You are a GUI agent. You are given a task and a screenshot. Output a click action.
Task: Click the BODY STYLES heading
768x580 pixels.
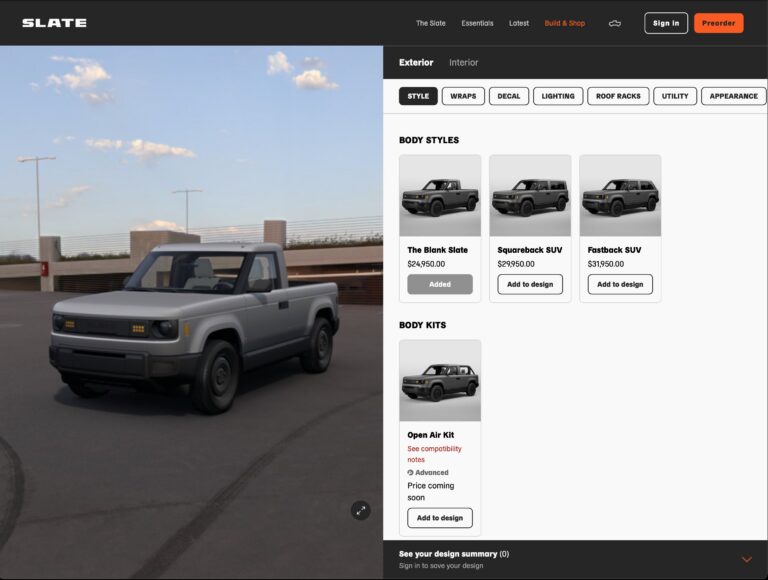click(x=429, y=140)
